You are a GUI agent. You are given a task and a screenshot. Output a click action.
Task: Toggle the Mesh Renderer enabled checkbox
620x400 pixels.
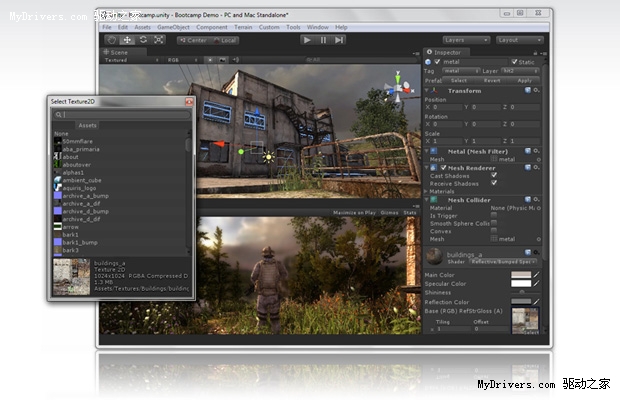(443, 168)
